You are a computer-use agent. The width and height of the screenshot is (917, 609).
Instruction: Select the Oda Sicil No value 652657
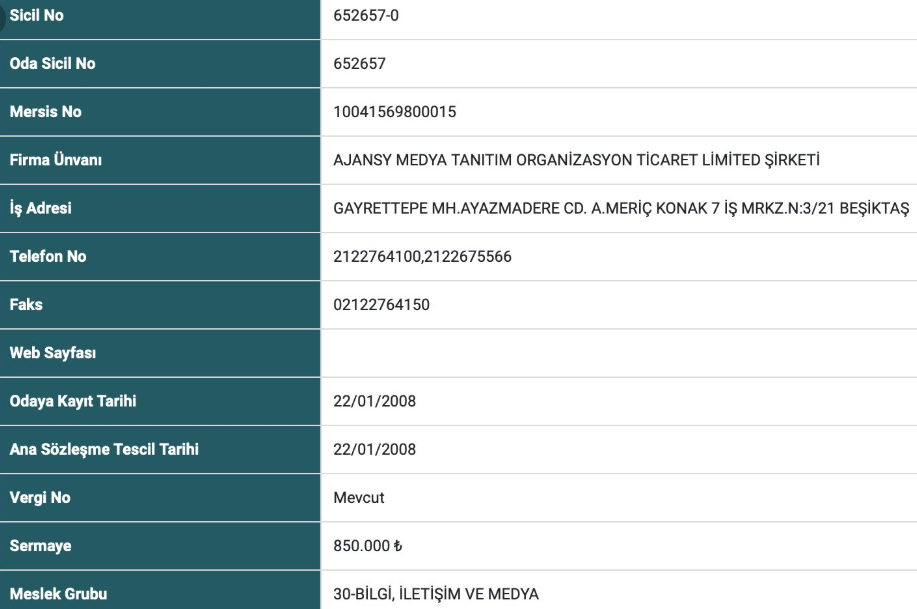[x=359, y=64]
